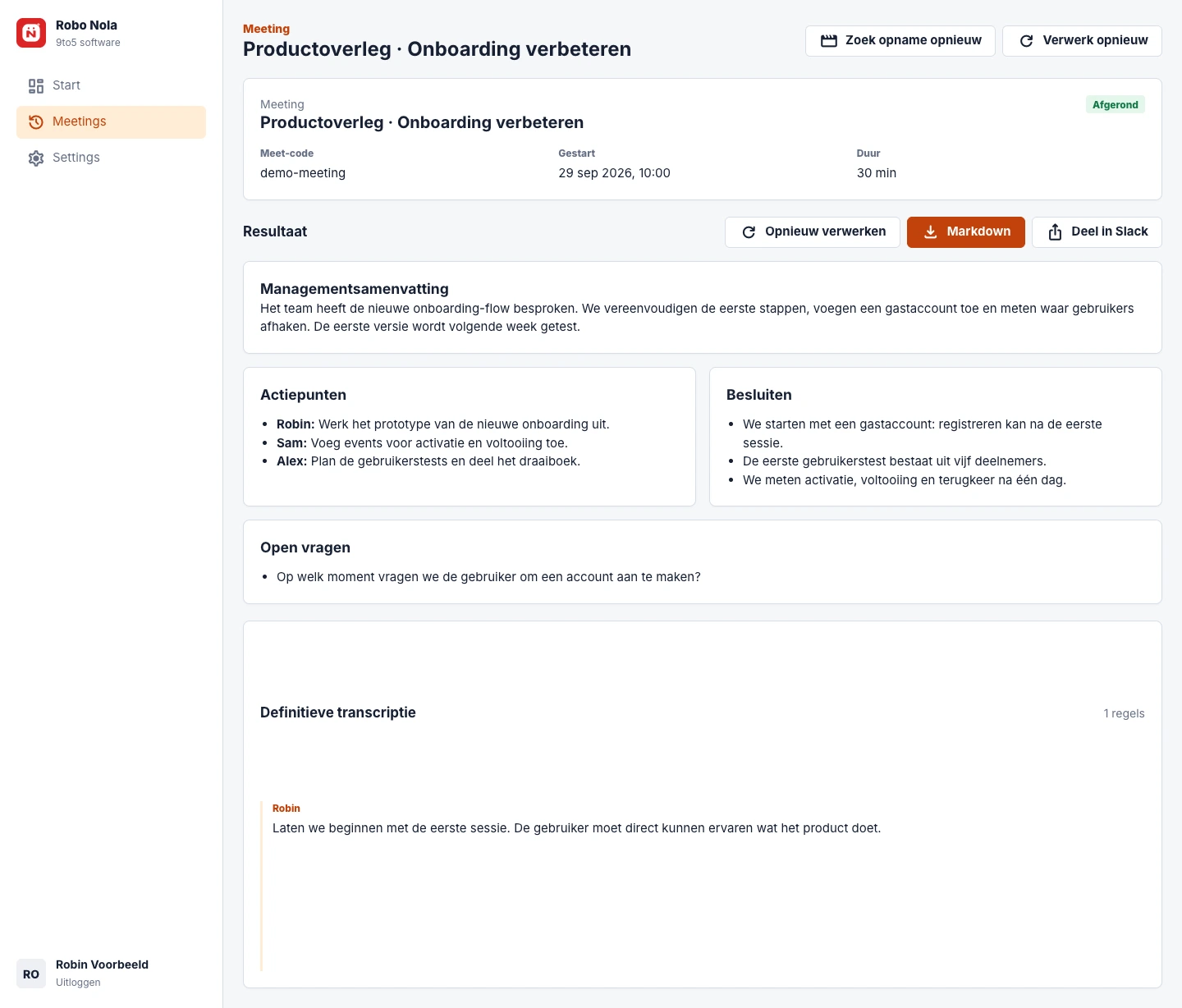Viewport: 1182px width, 1008px height.
Task: Click the Robo Nola app logo
Action: tap(31, 33)
